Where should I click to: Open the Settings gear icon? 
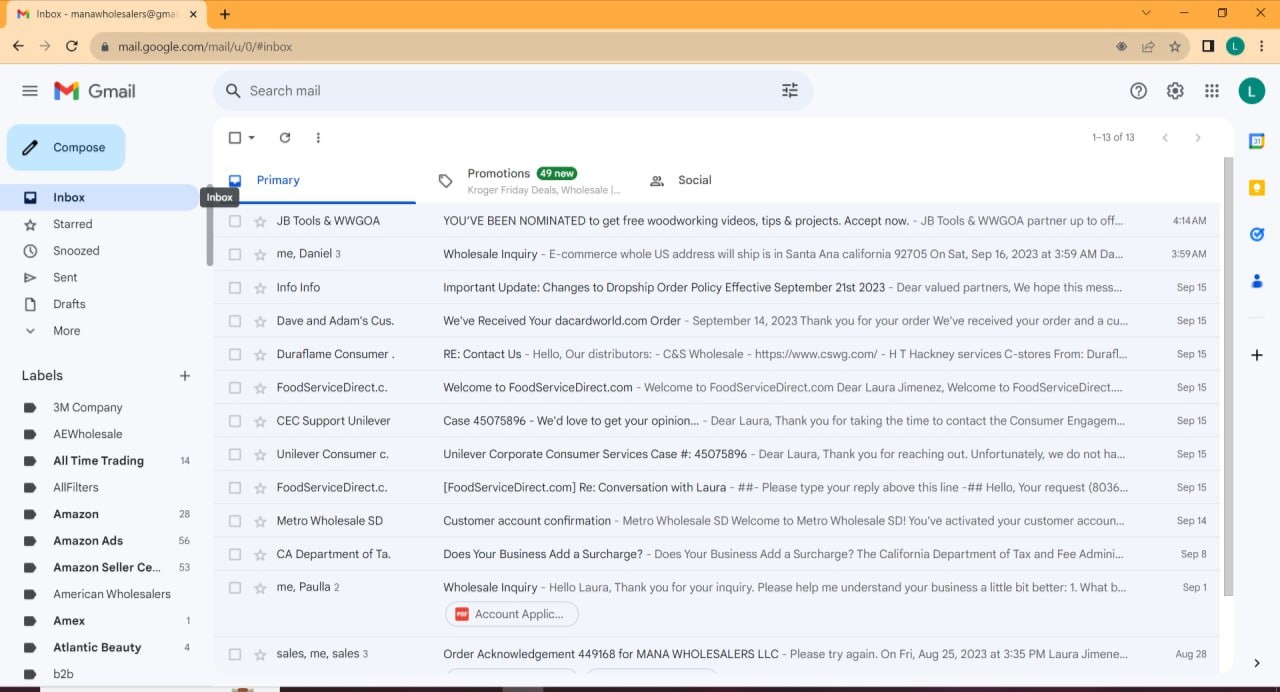tap(1175, 91)
